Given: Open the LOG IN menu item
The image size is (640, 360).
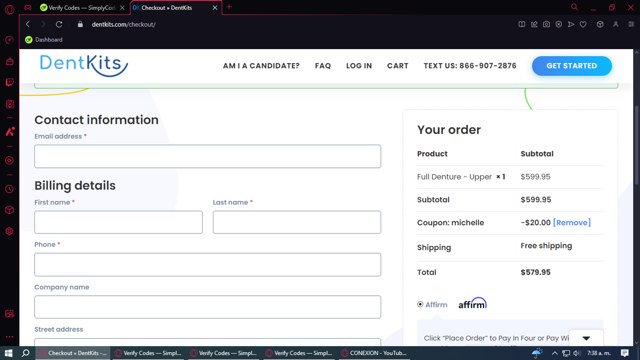Looking at the screenshot, I should pyautogui.click(x=359, y=66).
